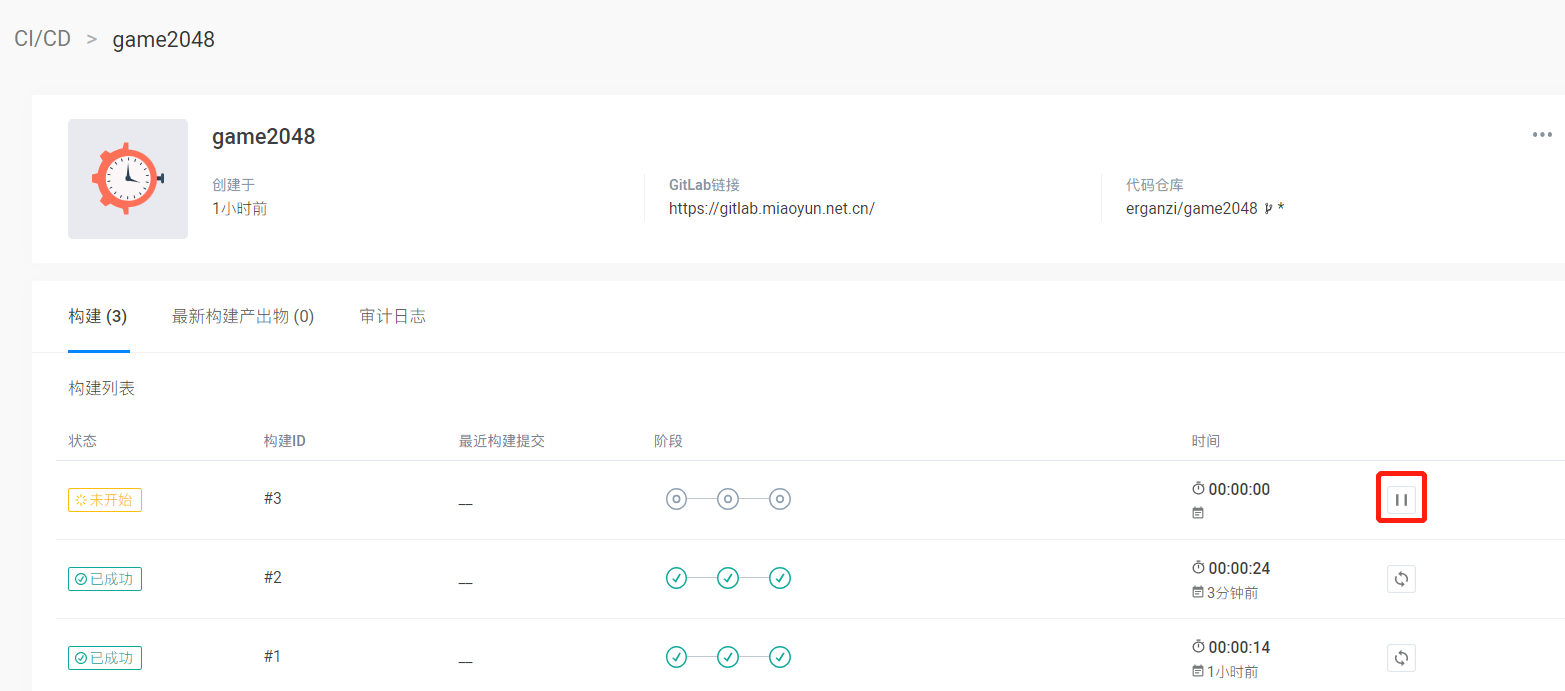Click first stage circle of build #3
Screen dimensions: 1565x691
[x=676, y=498]
